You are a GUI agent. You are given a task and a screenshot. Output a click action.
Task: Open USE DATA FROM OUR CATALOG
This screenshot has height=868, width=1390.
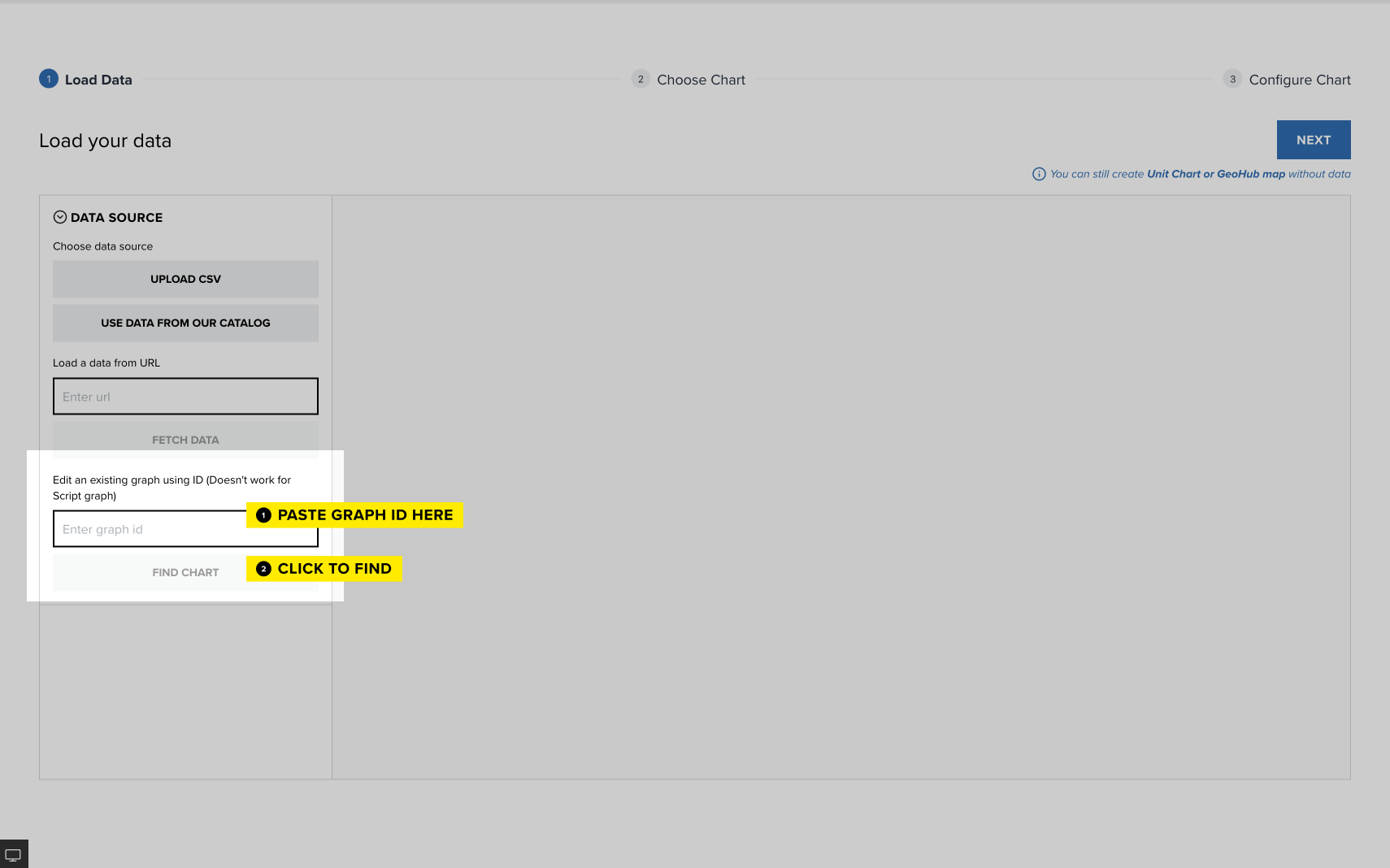185,323
